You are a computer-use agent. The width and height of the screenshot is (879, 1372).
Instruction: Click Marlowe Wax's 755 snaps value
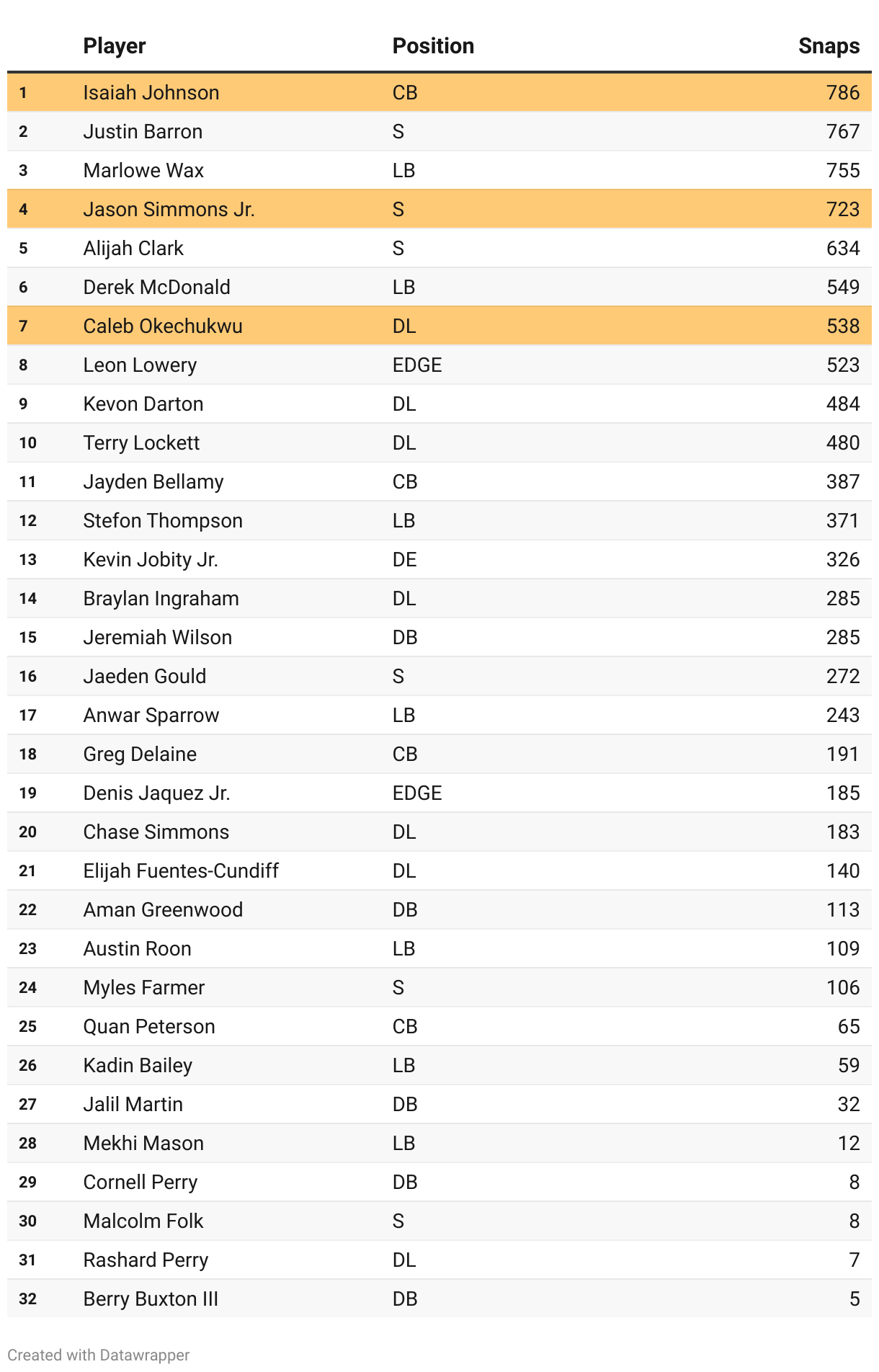click(843, 170)
